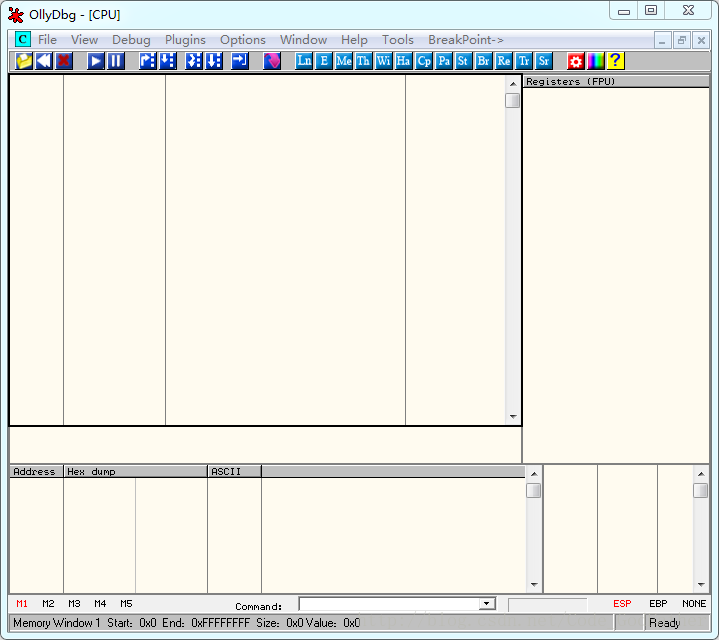
Task: Click the Hex dump column header
Action: pos(135,472)
